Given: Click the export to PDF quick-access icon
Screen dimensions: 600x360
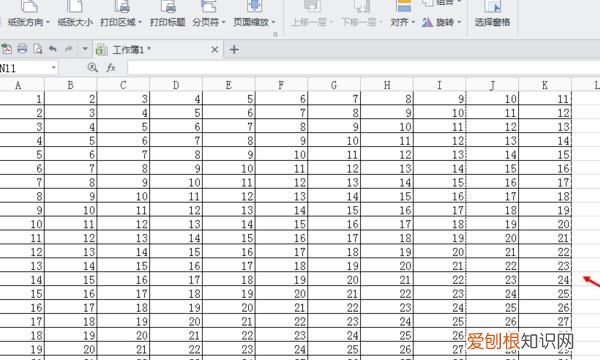Looking at the screenshot, I should point(7,49).
